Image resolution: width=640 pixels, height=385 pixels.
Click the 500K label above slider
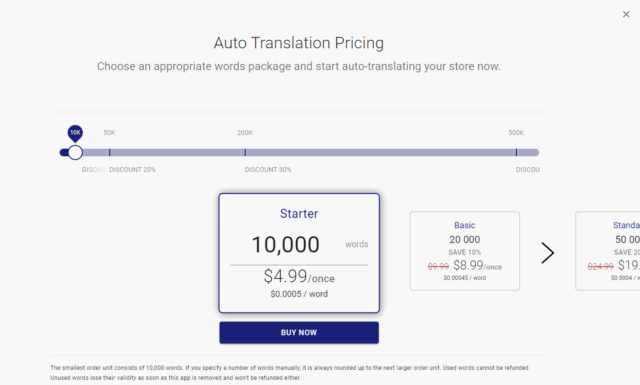[x=516, y=133]
